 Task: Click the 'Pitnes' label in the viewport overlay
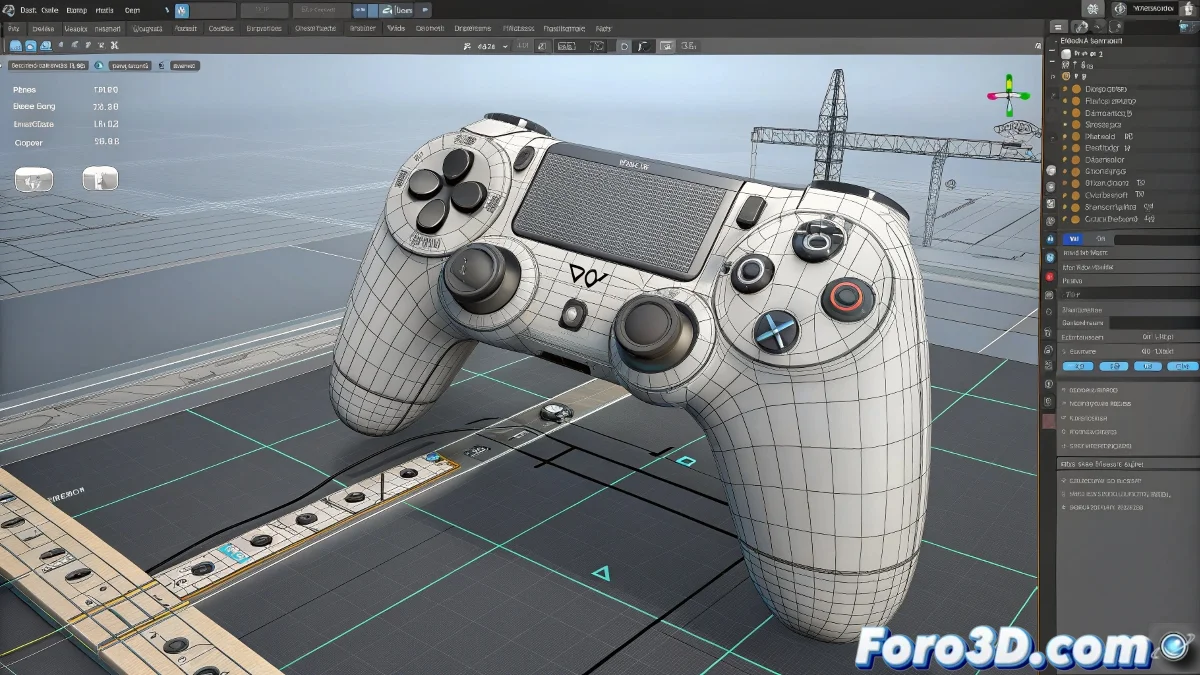point(24,89)
